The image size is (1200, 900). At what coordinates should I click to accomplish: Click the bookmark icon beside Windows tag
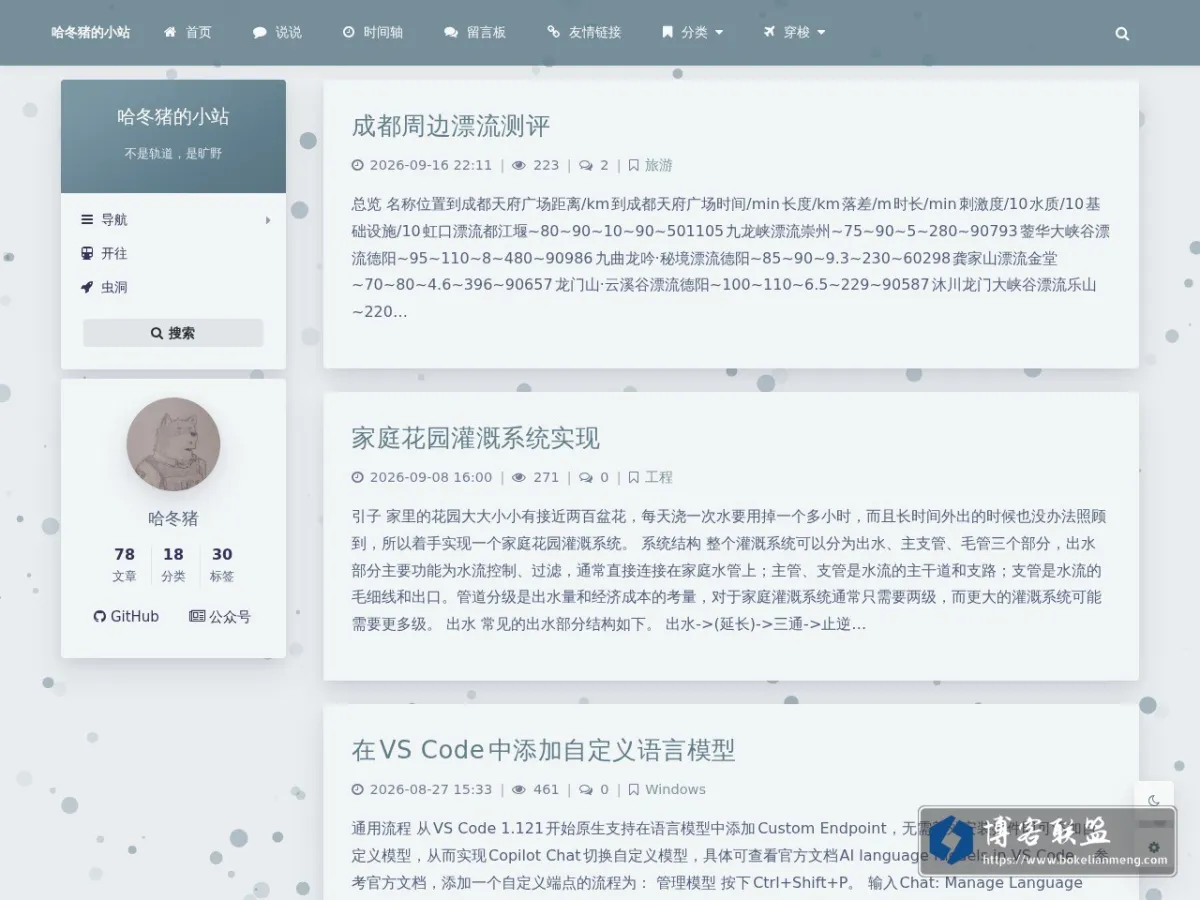click(633, 789)
